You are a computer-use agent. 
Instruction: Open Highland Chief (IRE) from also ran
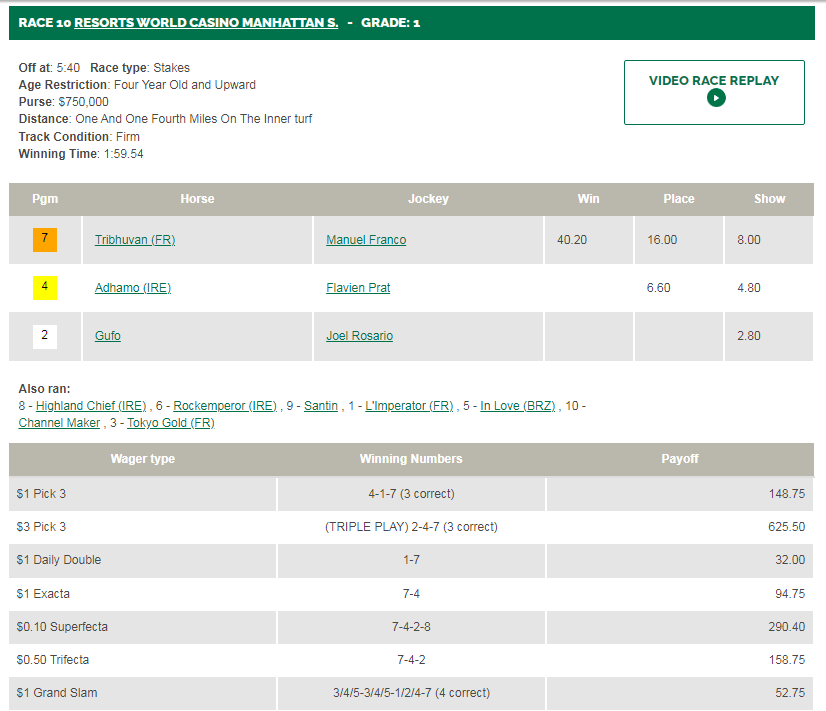point(91,406)
